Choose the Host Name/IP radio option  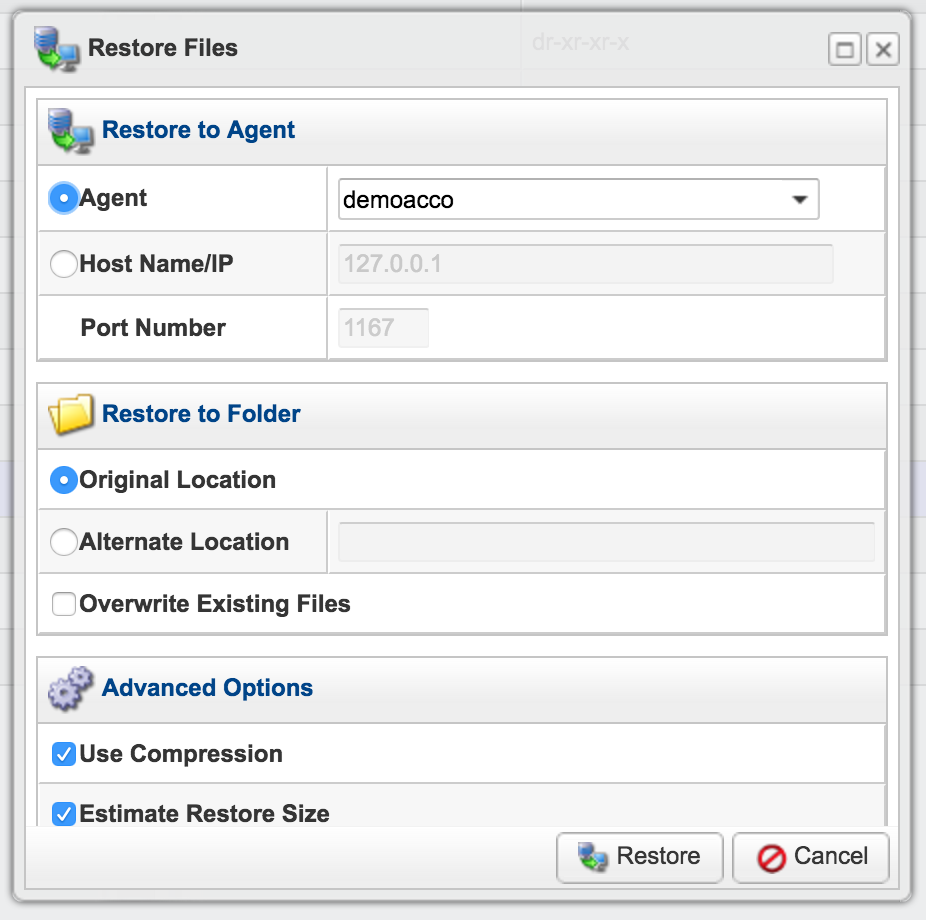(63, 264)
